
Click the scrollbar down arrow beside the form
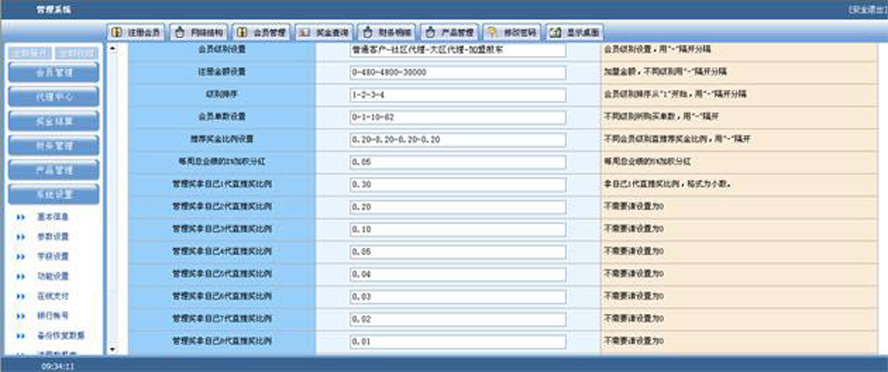112,349
